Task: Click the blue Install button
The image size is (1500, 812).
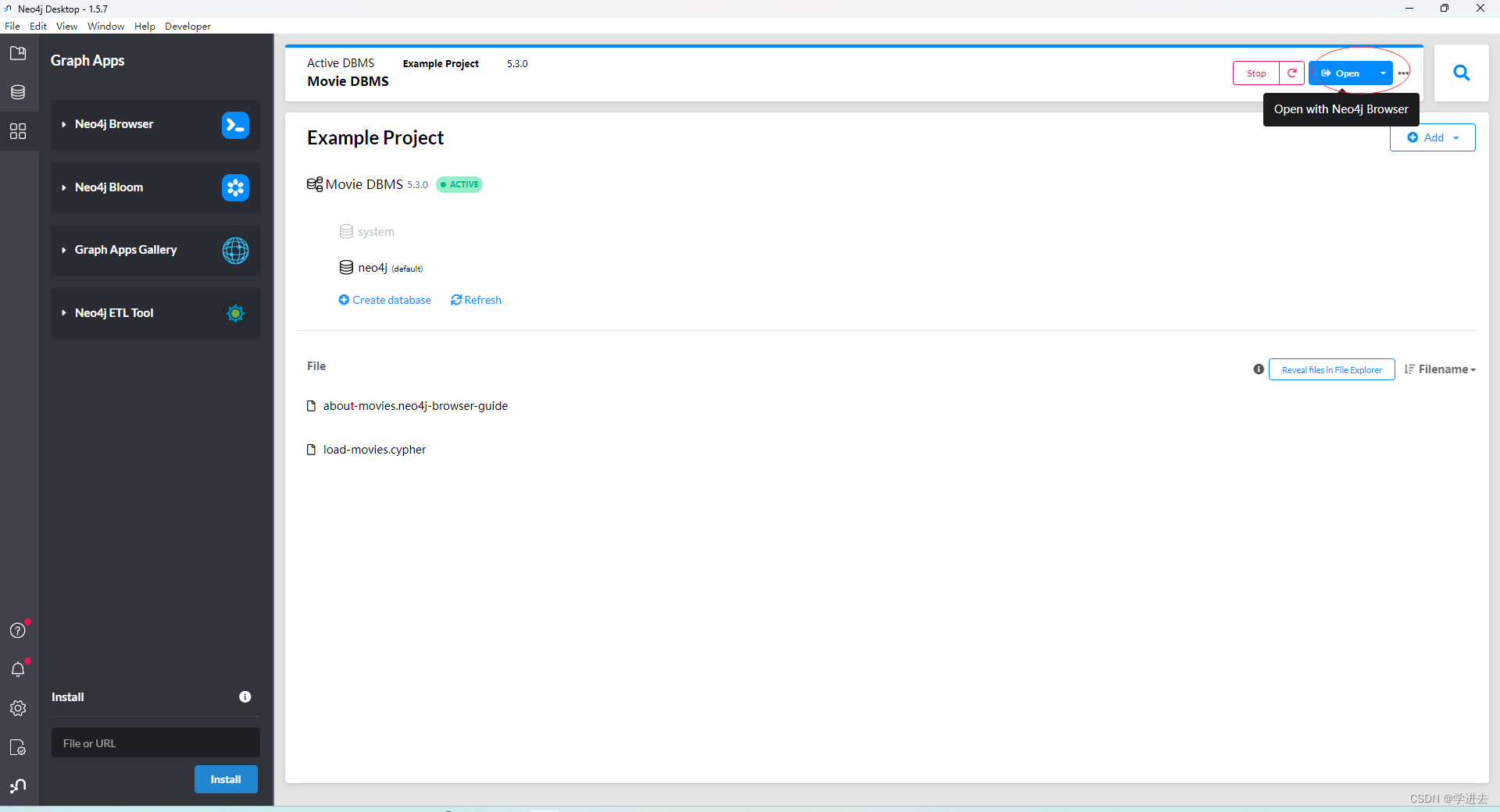Action: point(226,779)
